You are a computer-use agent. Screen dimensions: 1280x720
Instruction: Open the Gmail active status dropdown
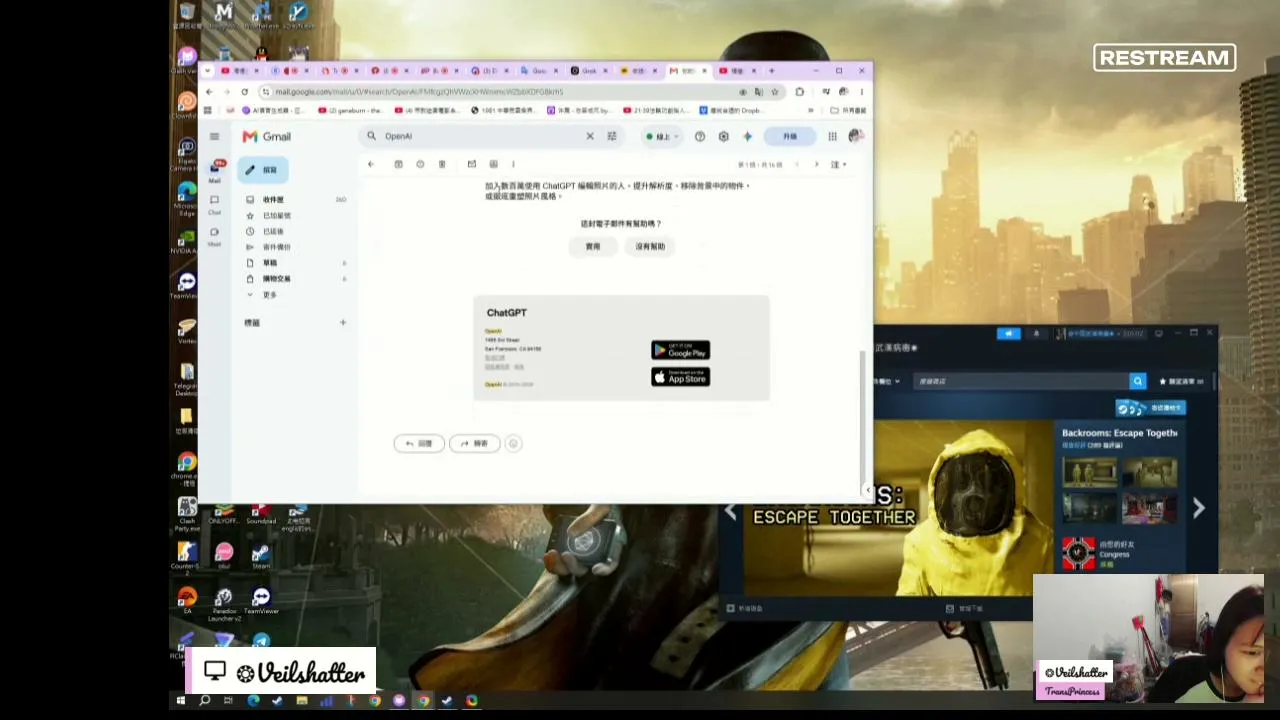(662, 136)
